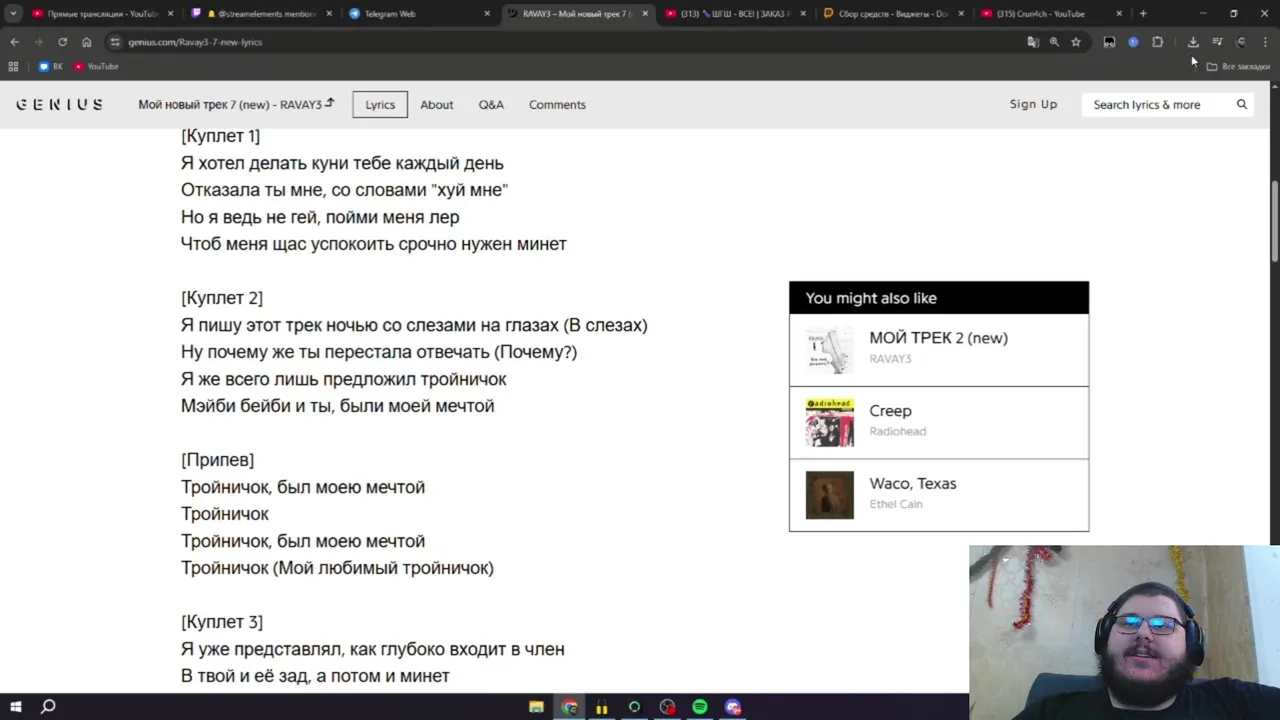Open Spotify from the taskbar
The image size is (1280, 720).
pyautogui.click(x=700, y=707)
